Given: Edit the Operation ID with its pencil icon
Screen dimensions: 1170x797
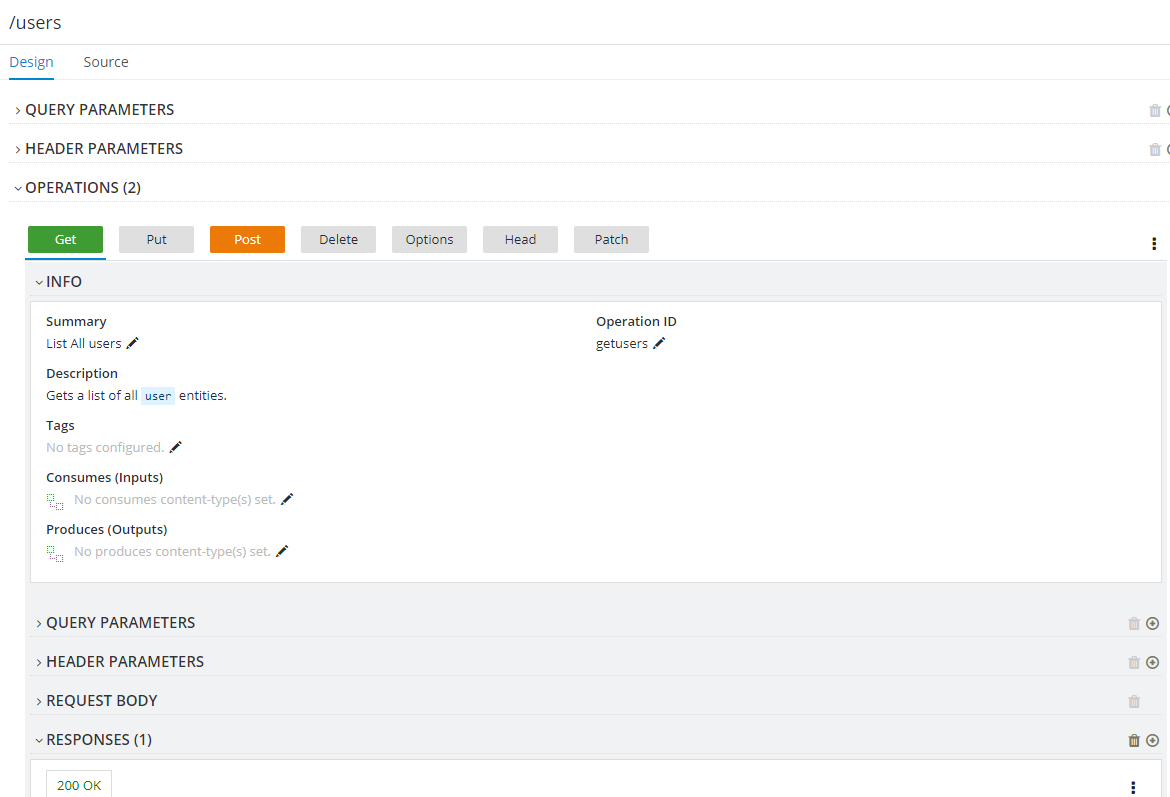Looking at the screenshot, I should [659, 343].
